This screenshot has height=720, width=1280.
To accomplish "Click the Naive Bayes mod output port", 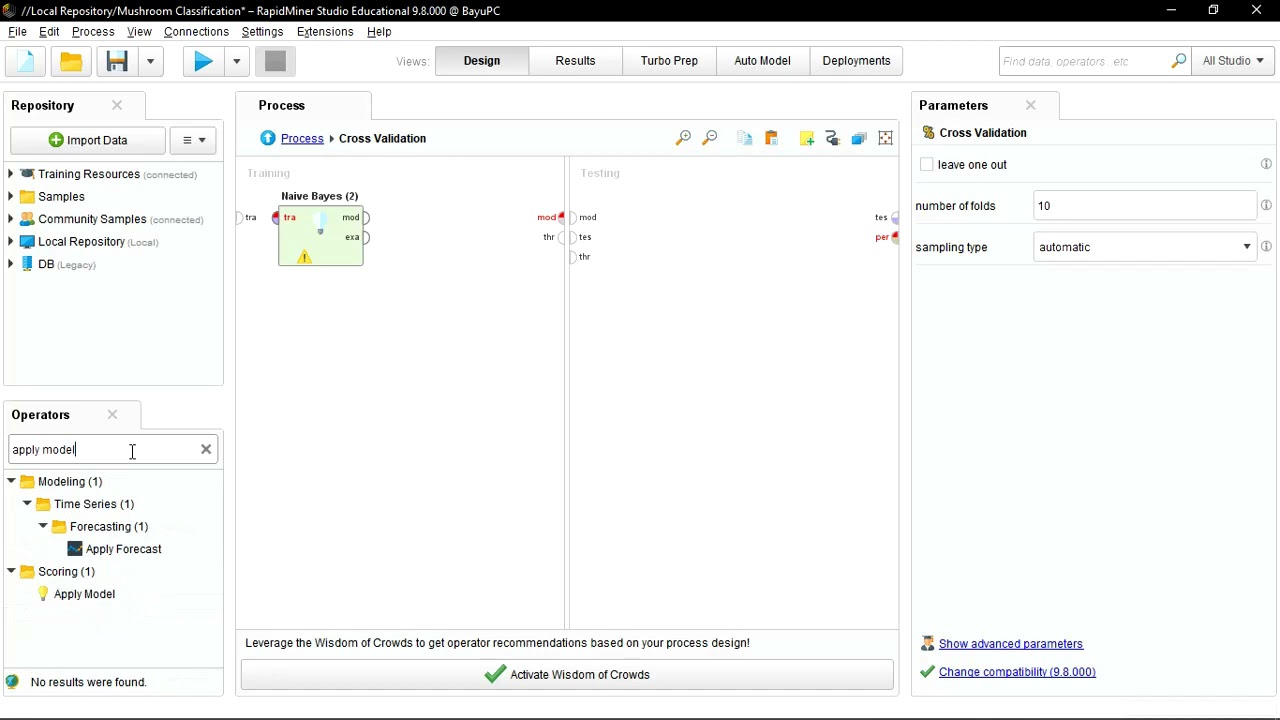I will tap(366, 217).
